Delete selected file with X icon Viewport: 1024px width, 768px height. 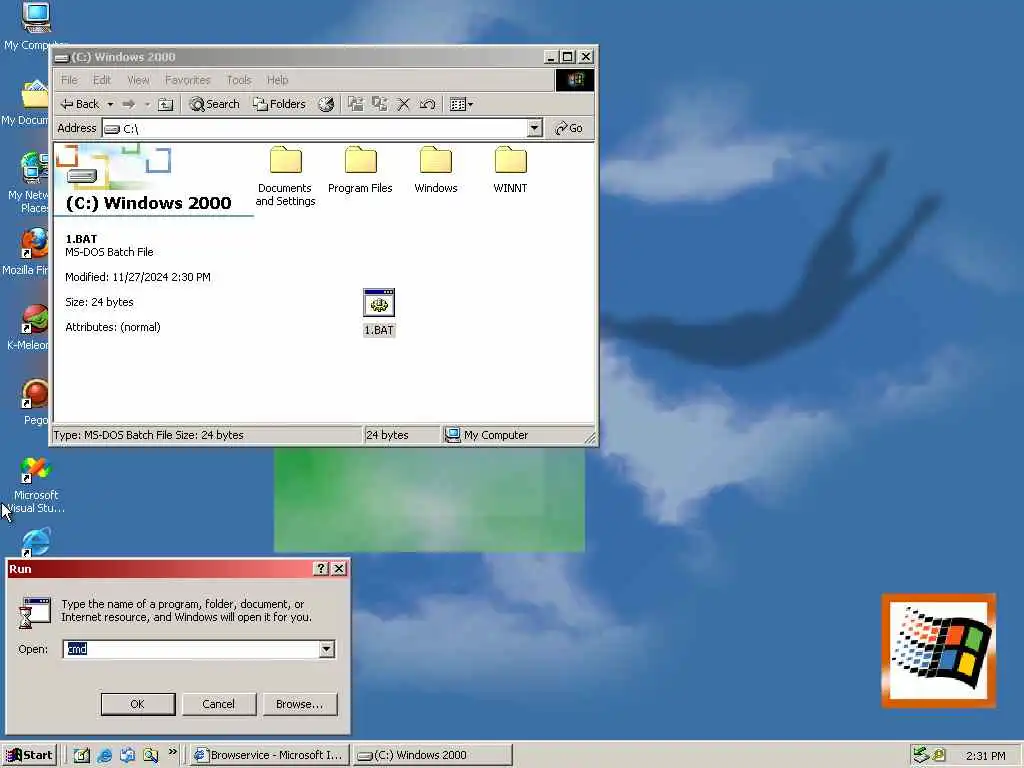pyautogui.click(x=404, y=104)
